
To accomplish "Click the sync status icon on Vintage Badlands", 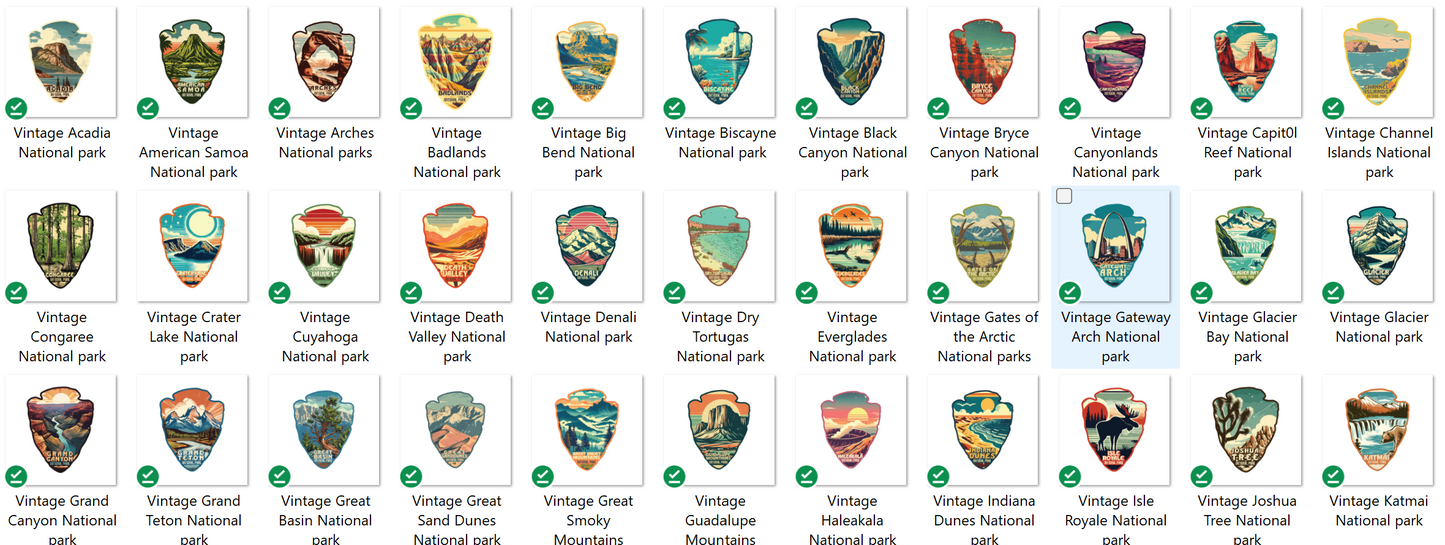I will [x=411, y=108].
